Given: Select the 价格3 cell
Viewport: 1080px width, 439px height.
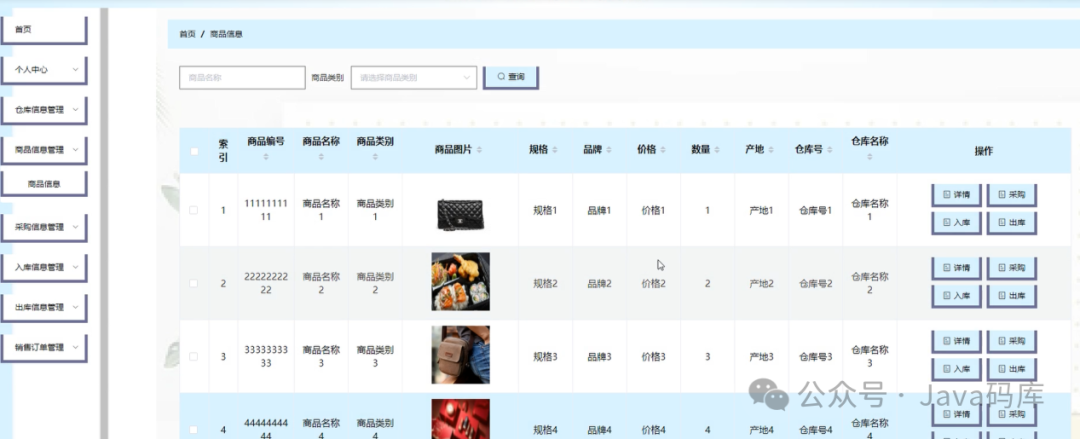Looking at the screenshot, I should point(654,356).
